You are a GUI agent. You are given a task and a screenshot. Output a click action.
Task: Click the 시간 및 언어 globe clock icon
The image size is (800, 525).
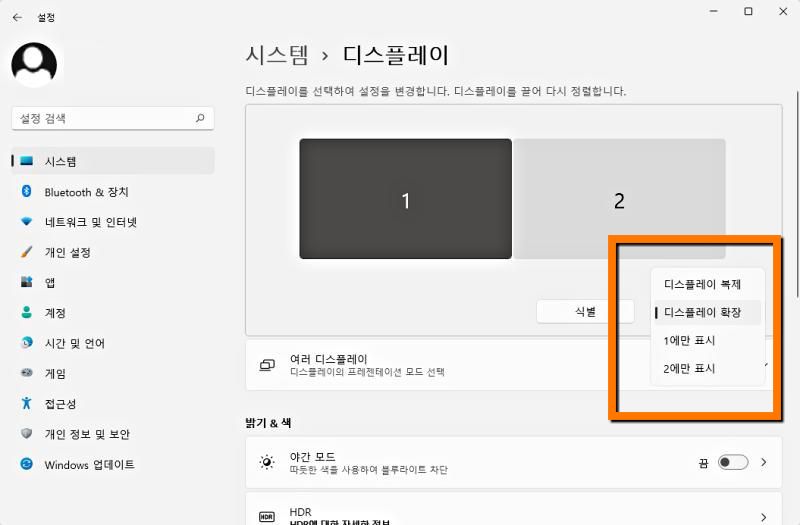pyautogui.click(x=27, y=342)
